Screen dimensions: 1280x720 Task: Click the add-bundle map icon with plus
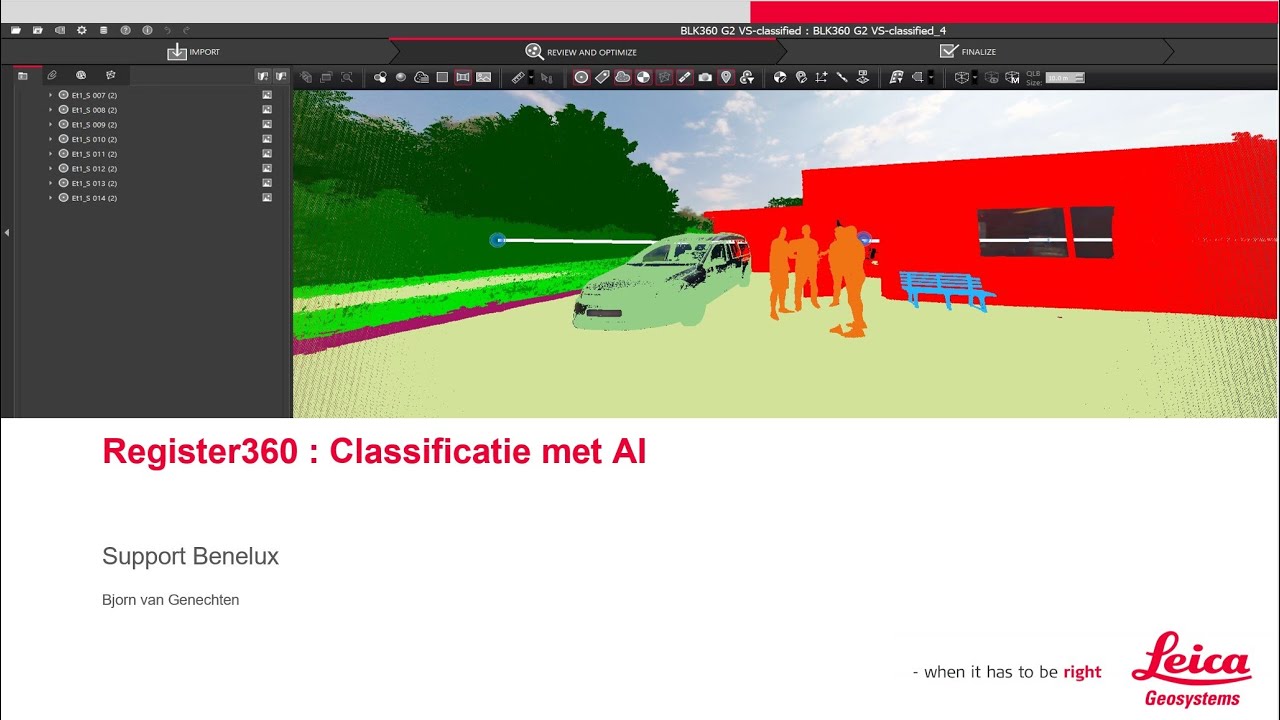tap(262, 76)
